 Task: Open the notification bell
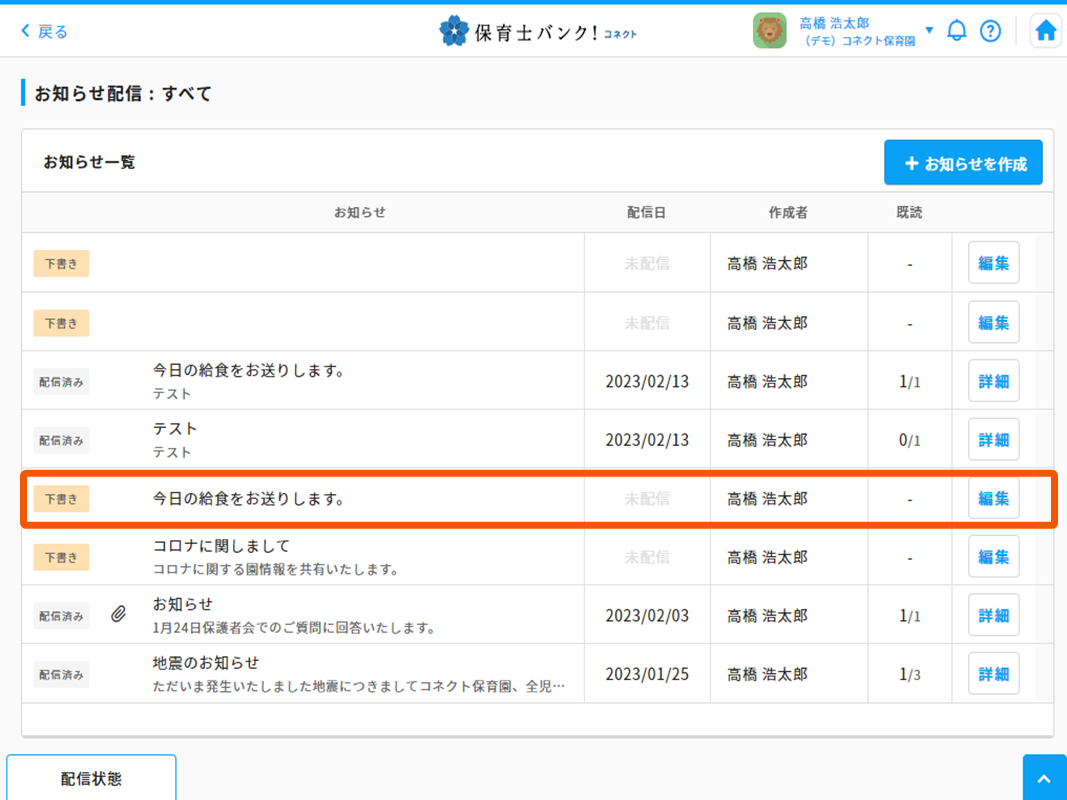pyautogui.click(x=957, y=31)
